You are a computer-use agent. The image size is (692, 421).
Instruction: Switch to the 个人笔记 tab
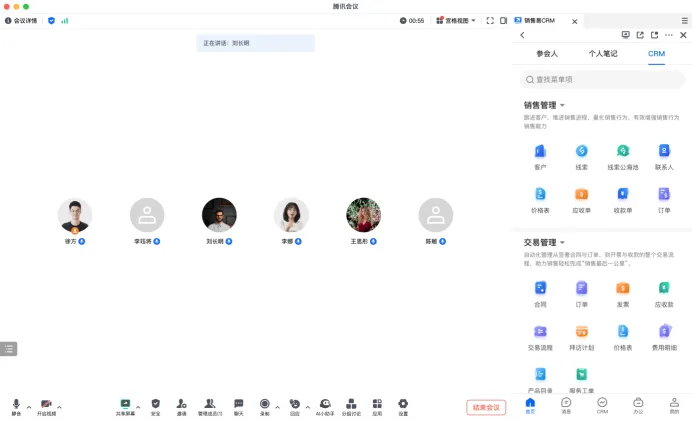[x=602, y=53]
